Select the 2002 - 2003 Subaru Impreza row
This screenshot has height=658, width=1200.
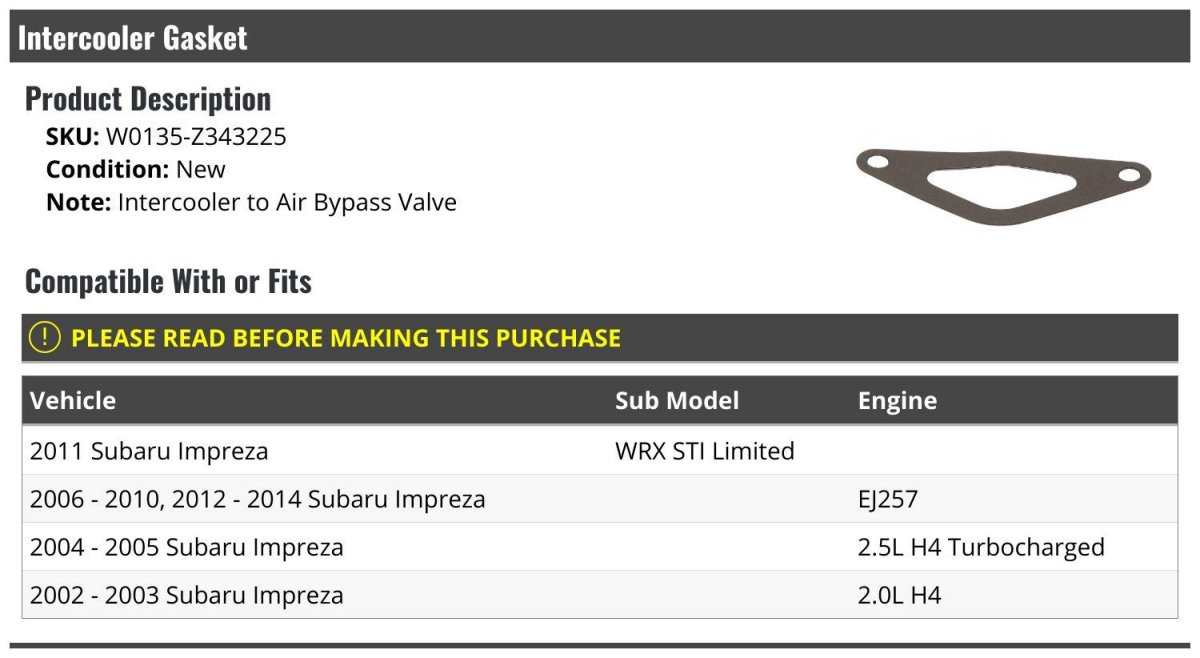click(x=600, y=595)
